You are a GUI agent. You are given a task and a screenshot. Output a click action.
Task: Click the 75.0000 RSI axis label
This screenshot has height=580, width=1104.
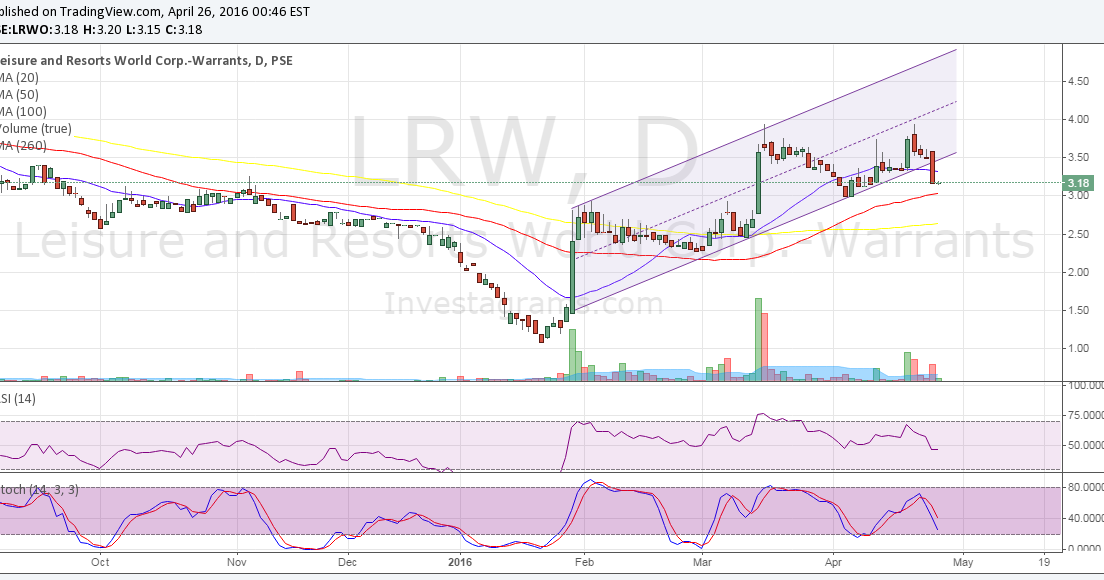click(1086, 415)
